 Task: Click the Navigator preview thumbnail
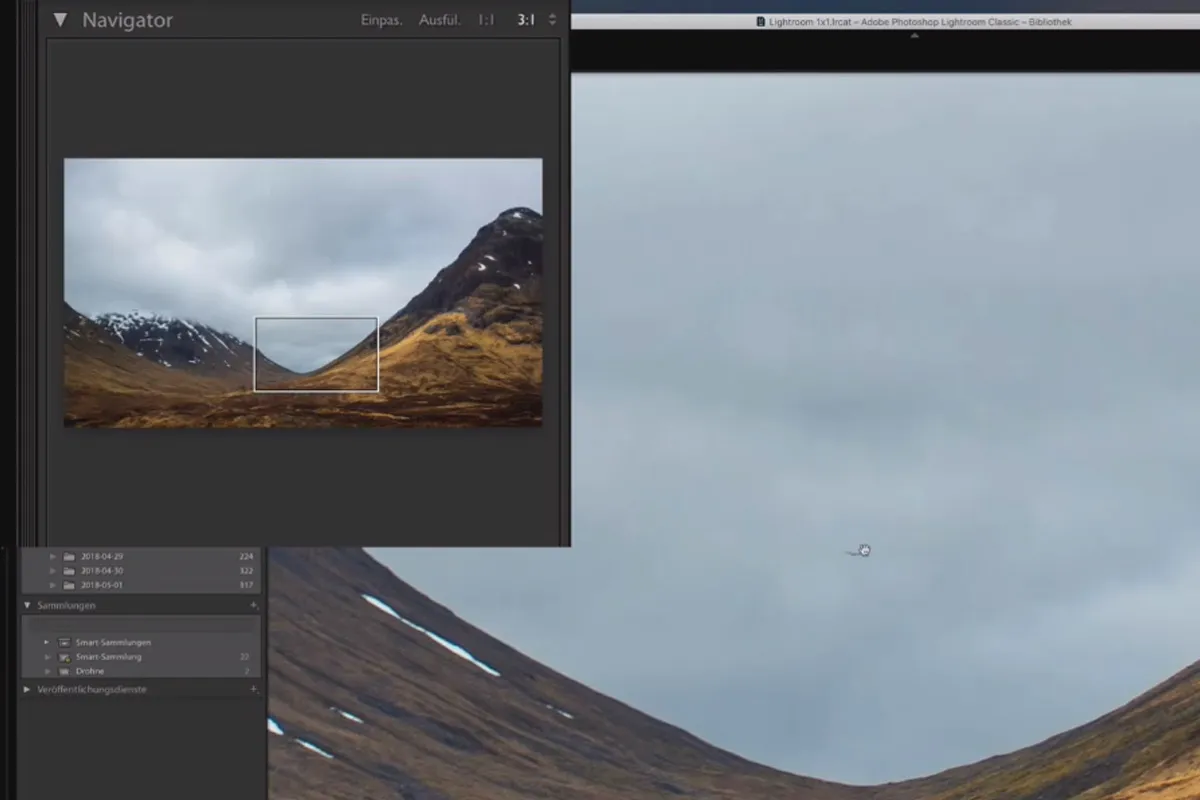(x=303, y=293)
